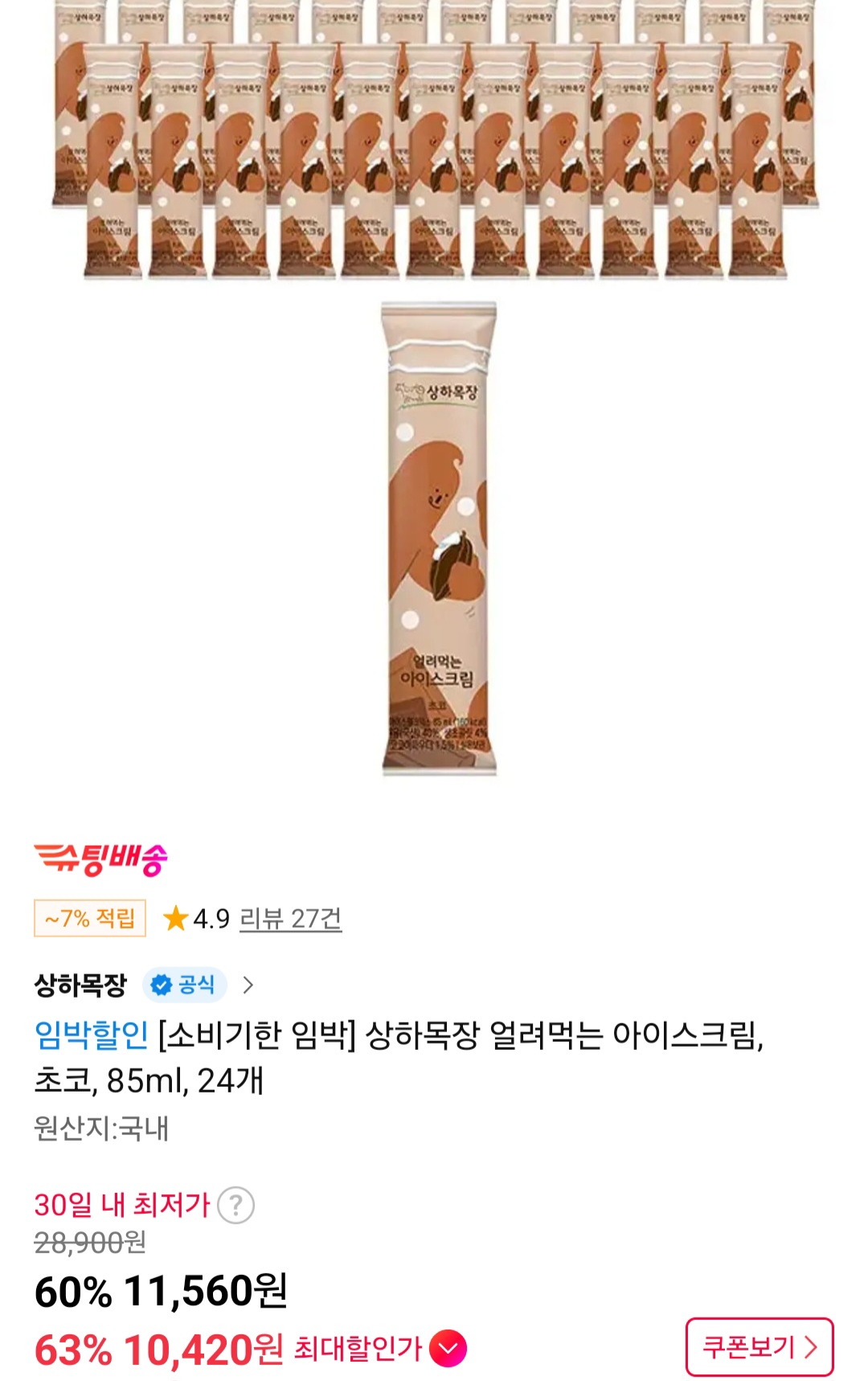The width and height of the screenshot is (868, 1381).
Task: Click the 원산지:국내 origin text
Action: [101, 1129]
